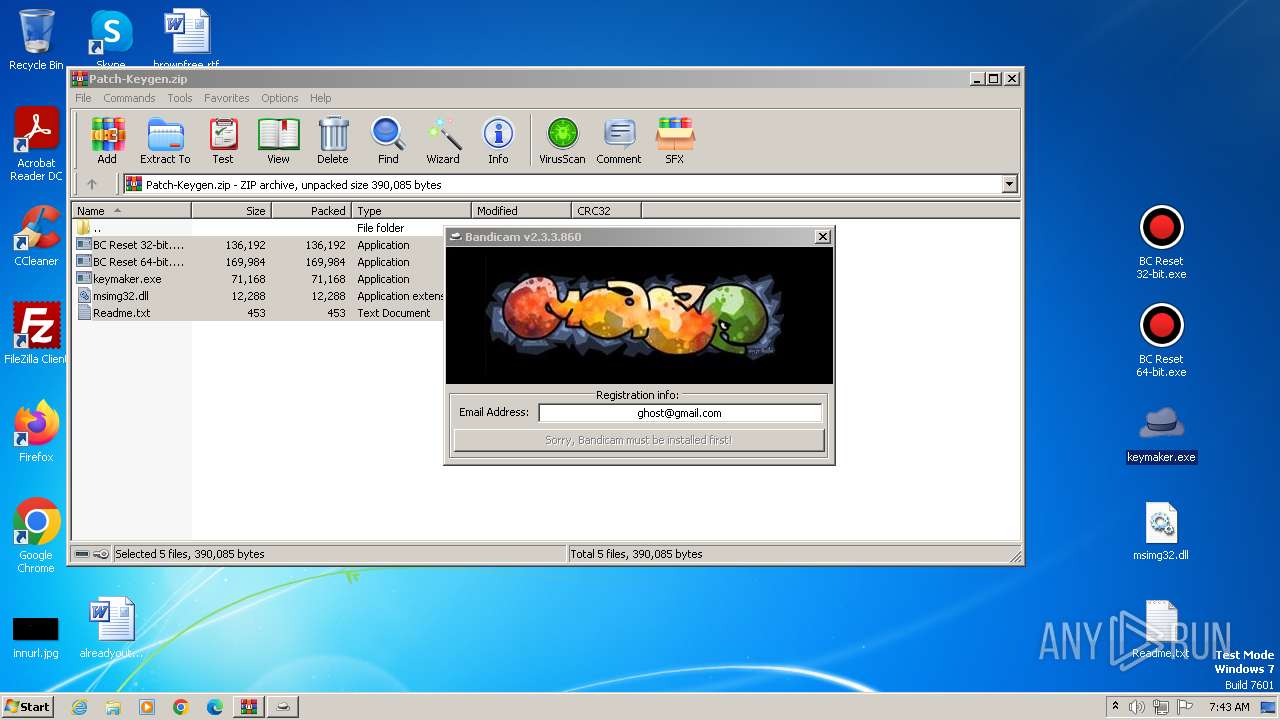Select BC Reset 32-bit.exe desktop icon
The width and height of the screenshot is (1280, 720).
[1161, 243]
